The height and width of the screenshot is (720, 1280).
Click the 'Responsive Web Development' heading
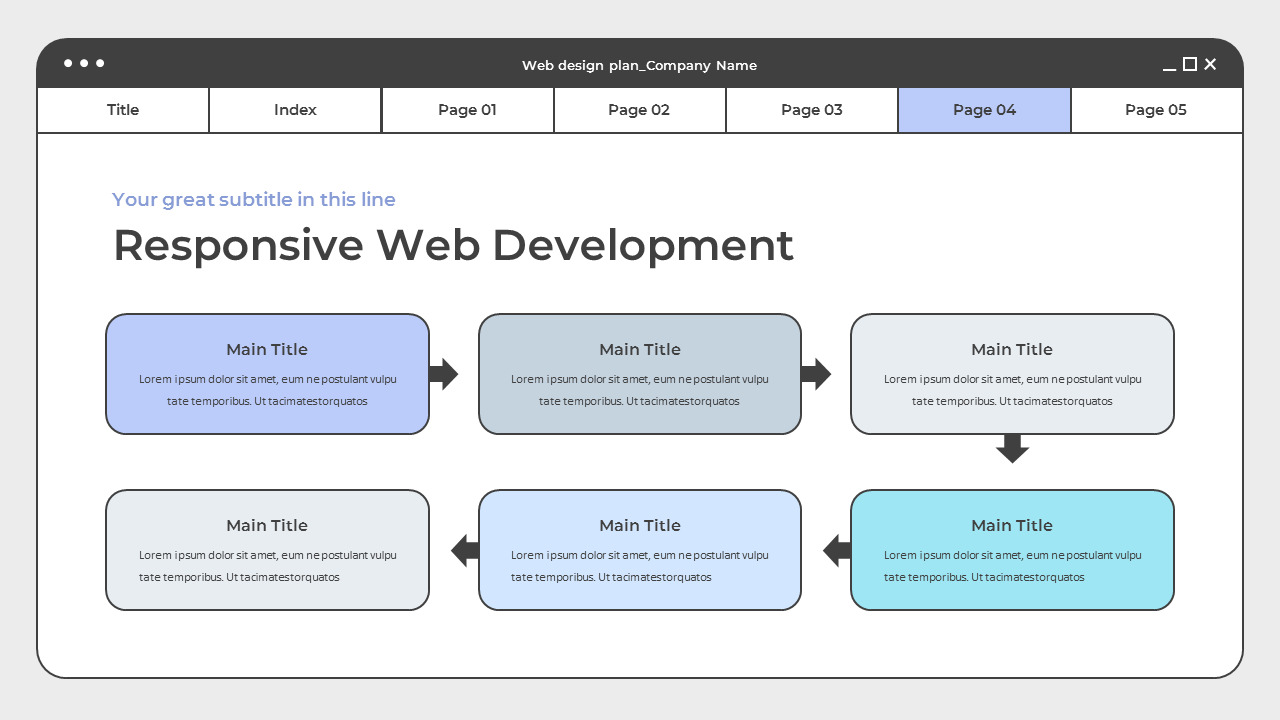[453, 245]
